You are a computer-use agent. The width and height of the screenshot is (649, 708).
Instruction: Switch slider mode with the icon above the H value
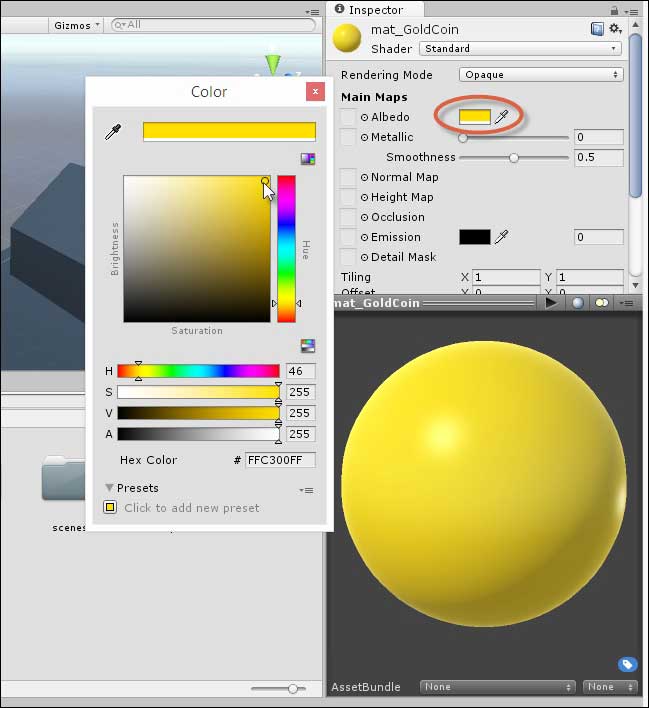(308, 346)
